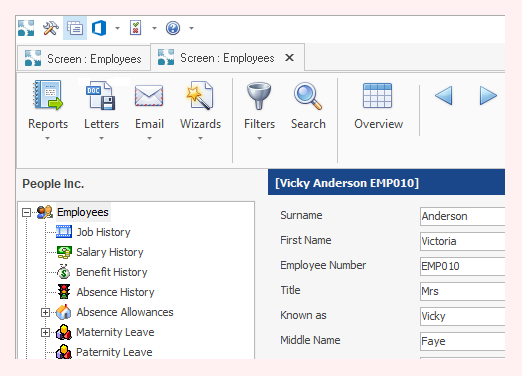Go to next record with the right arrow
This screenshot has height=376, width=522.
[x=488, y=96]
